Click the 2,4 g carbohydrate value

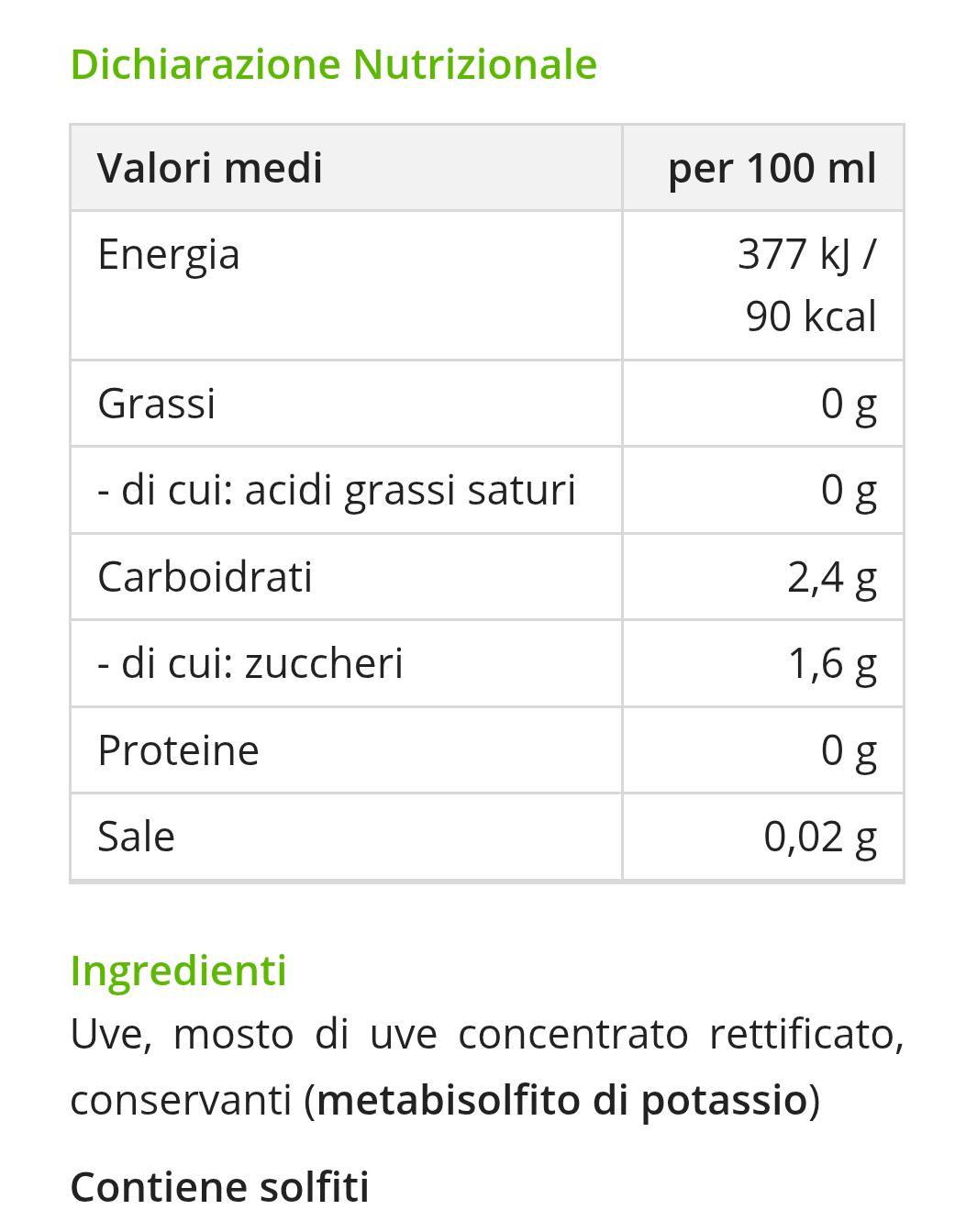tap(832, 577)
